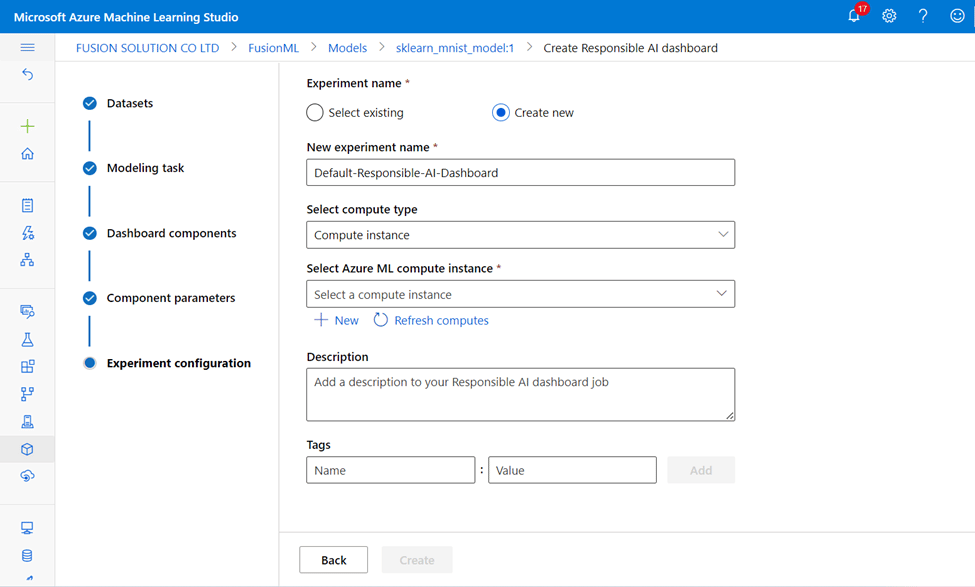Image resolution: width=975 pixels, height=587 pixels.
Task: Open the Select compute type dropdown
Action: 520,235
